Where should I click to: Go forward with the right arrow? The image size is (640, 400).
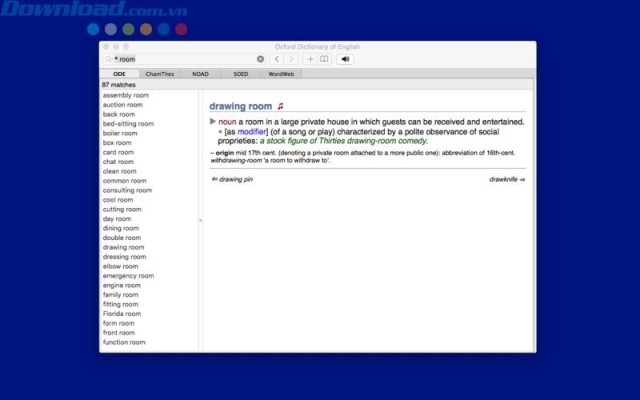[291, 59]
